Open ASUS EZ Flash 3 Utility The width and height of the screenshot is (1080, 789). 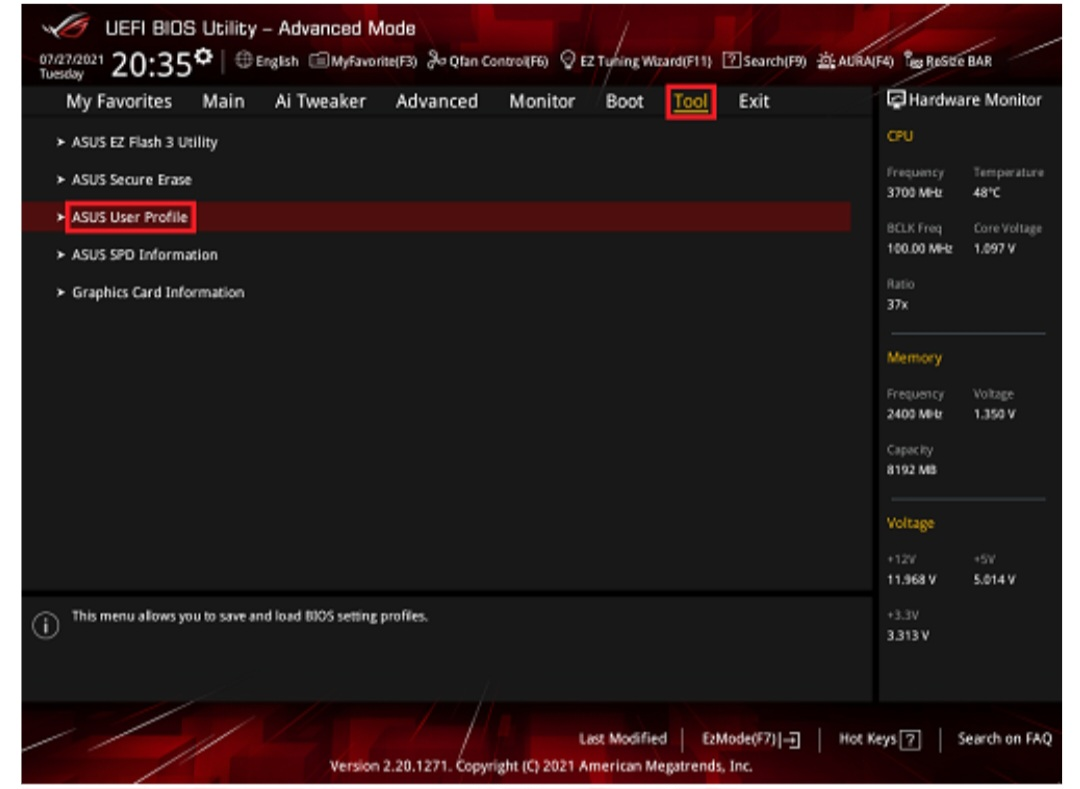coord(145,142)
